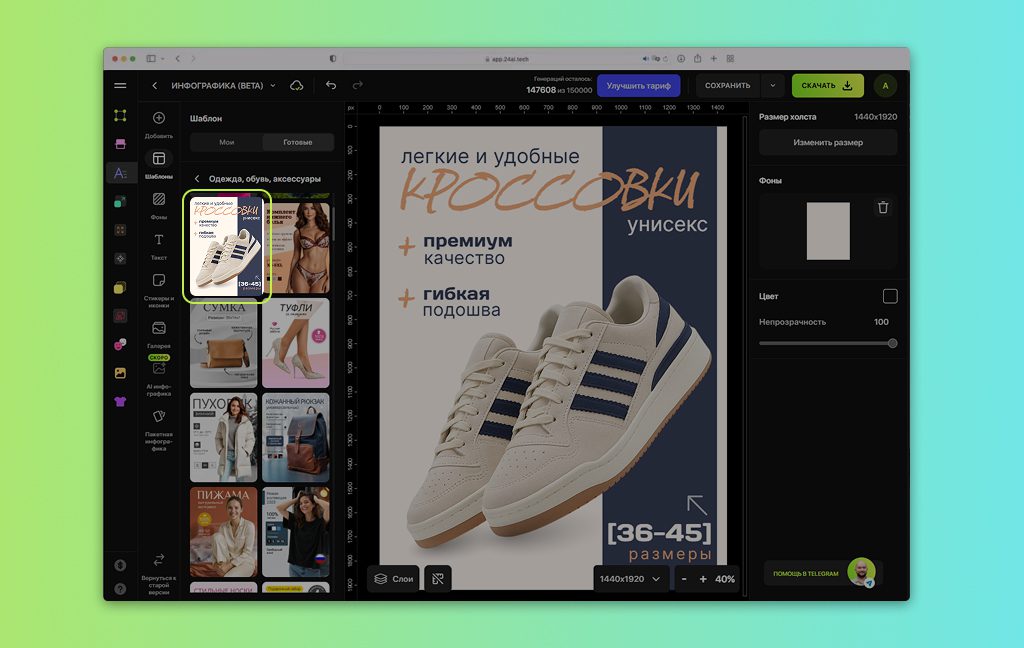
Task: Click the Улучшить тариф button
Action: coord(638,86)
